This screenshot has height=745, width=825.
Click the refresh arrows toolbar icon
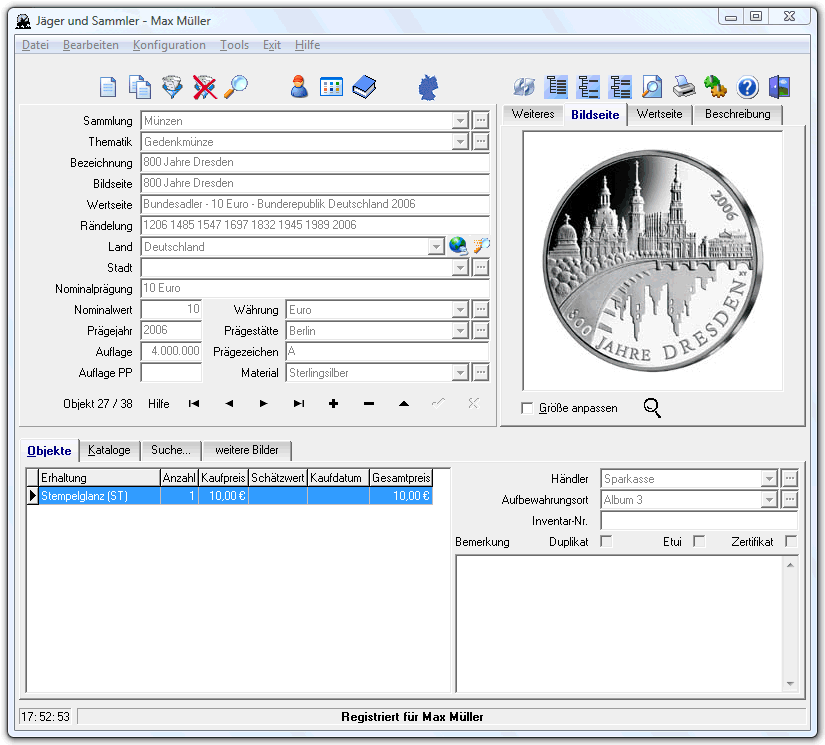pyautogui.click(x=524, y=87)
